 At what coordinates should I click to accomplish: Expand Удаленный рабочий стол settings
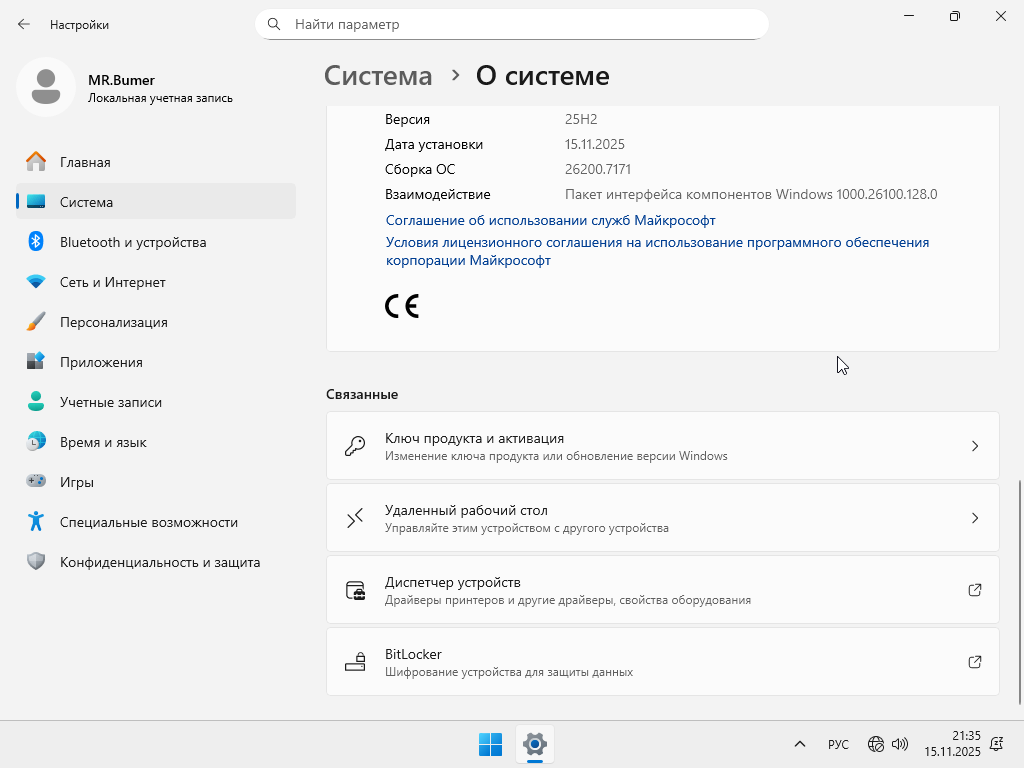tap(662, 518)
